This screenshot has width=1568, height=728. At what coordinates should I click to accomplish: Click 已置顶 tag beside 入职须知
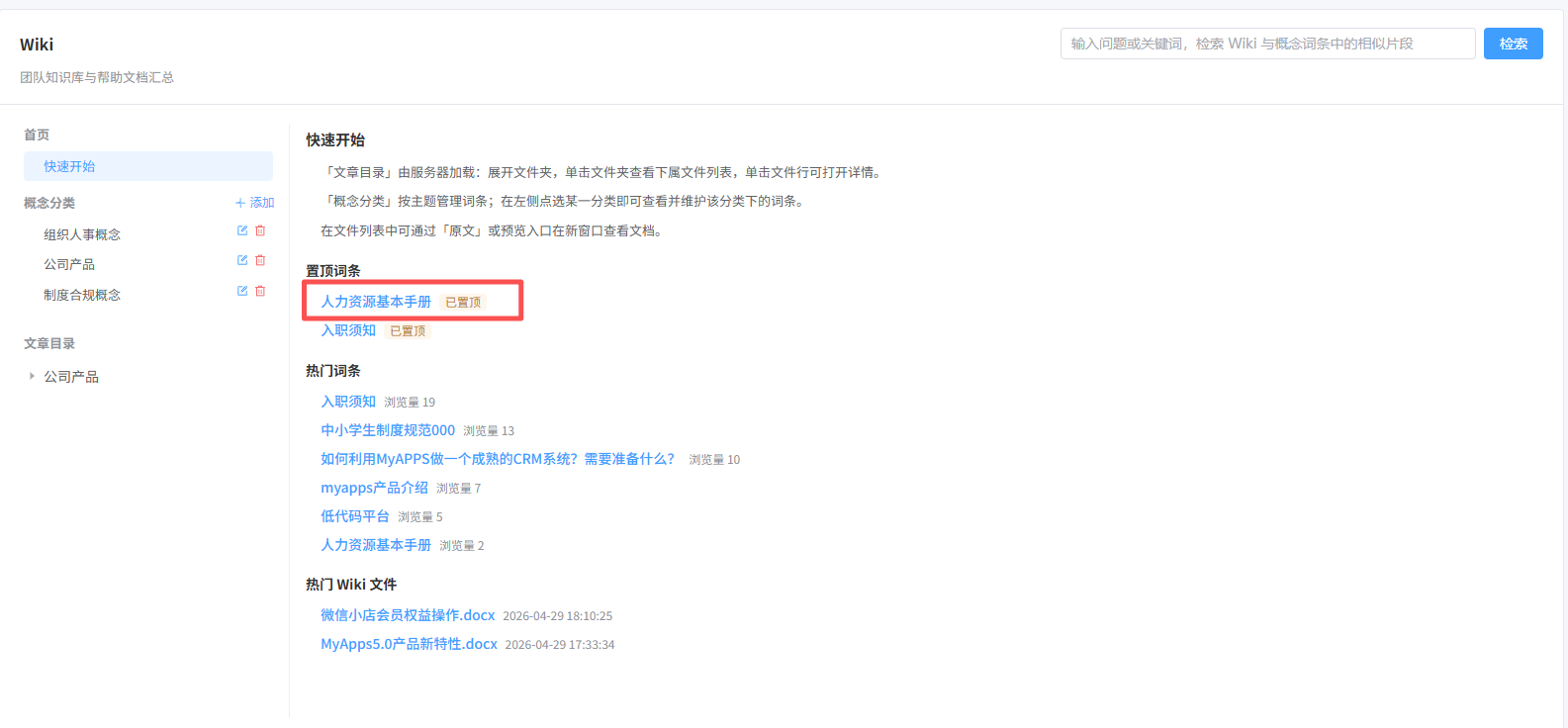pos(408,331)
